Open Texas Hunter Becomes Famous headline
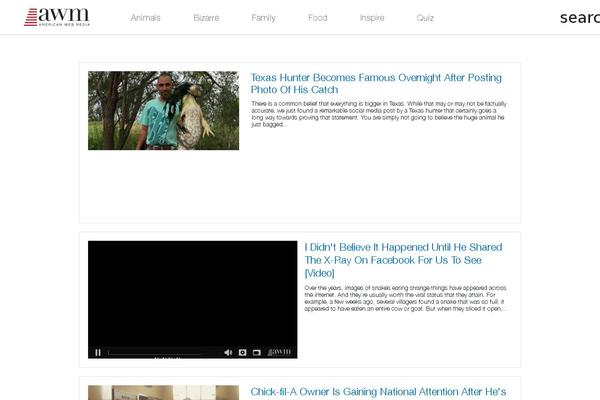 (376, 83)
